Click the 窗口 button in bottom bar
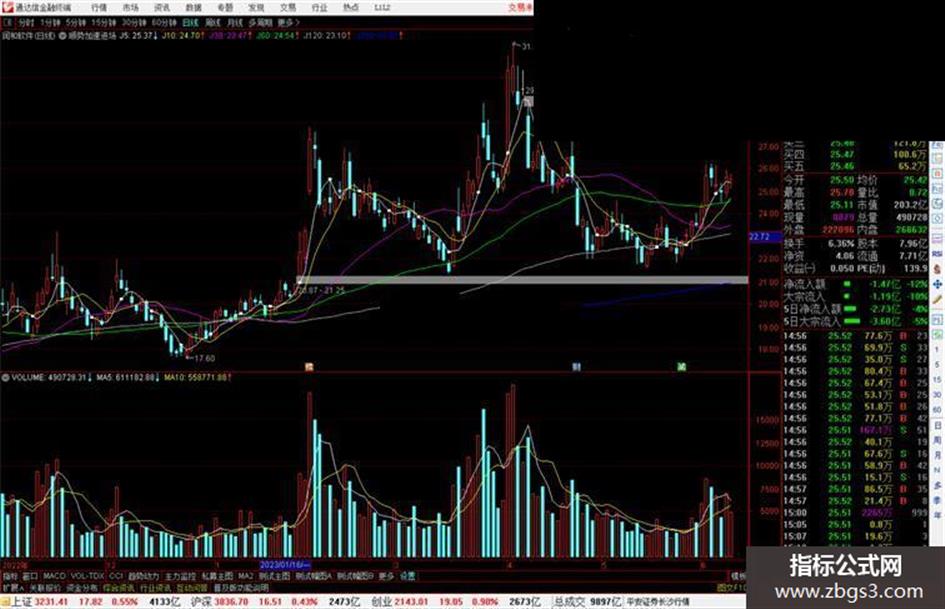945x609 pixels. click(30, 576)
